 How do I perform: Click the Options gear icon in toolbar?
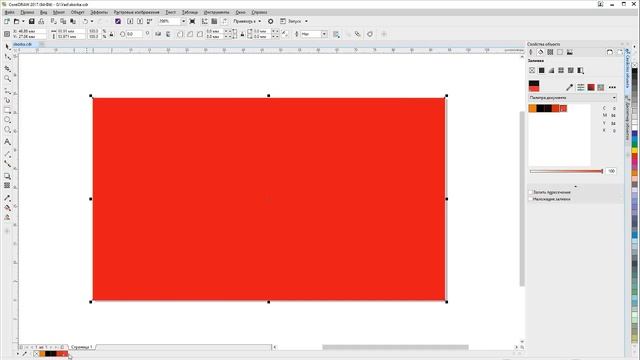point(271,21)
